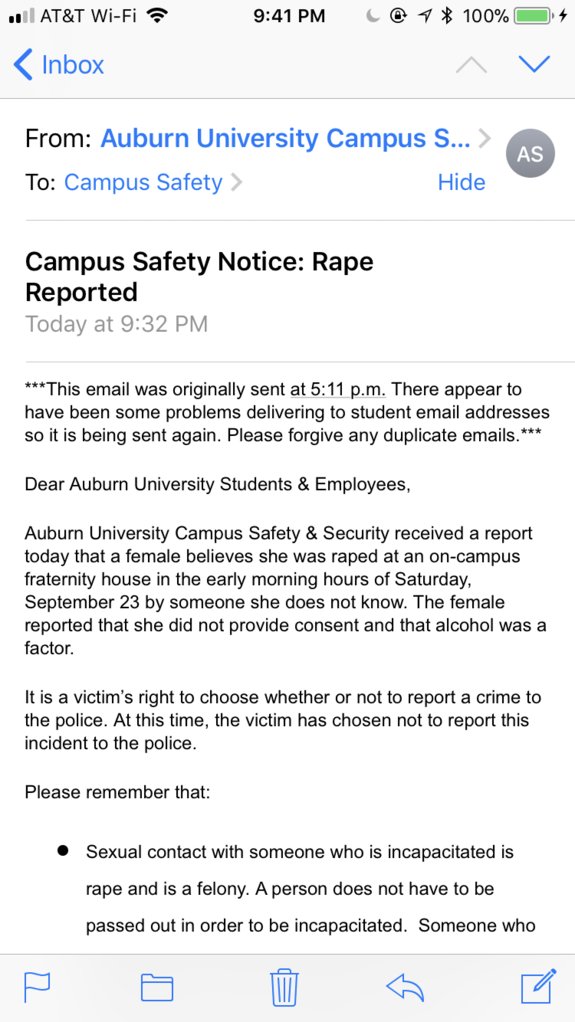
Task: Tap the Wi-Fi signal status icon
Action: click(x=155, y=16)
